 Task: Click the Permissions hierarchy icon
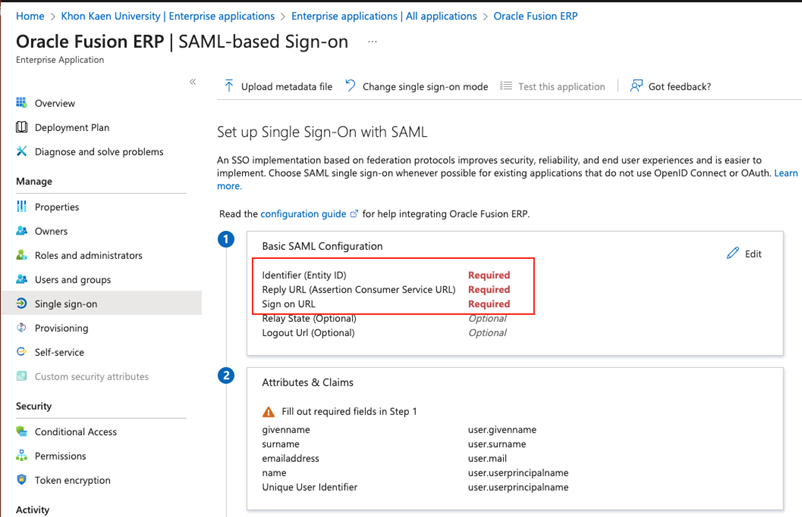tap(21, 455)
